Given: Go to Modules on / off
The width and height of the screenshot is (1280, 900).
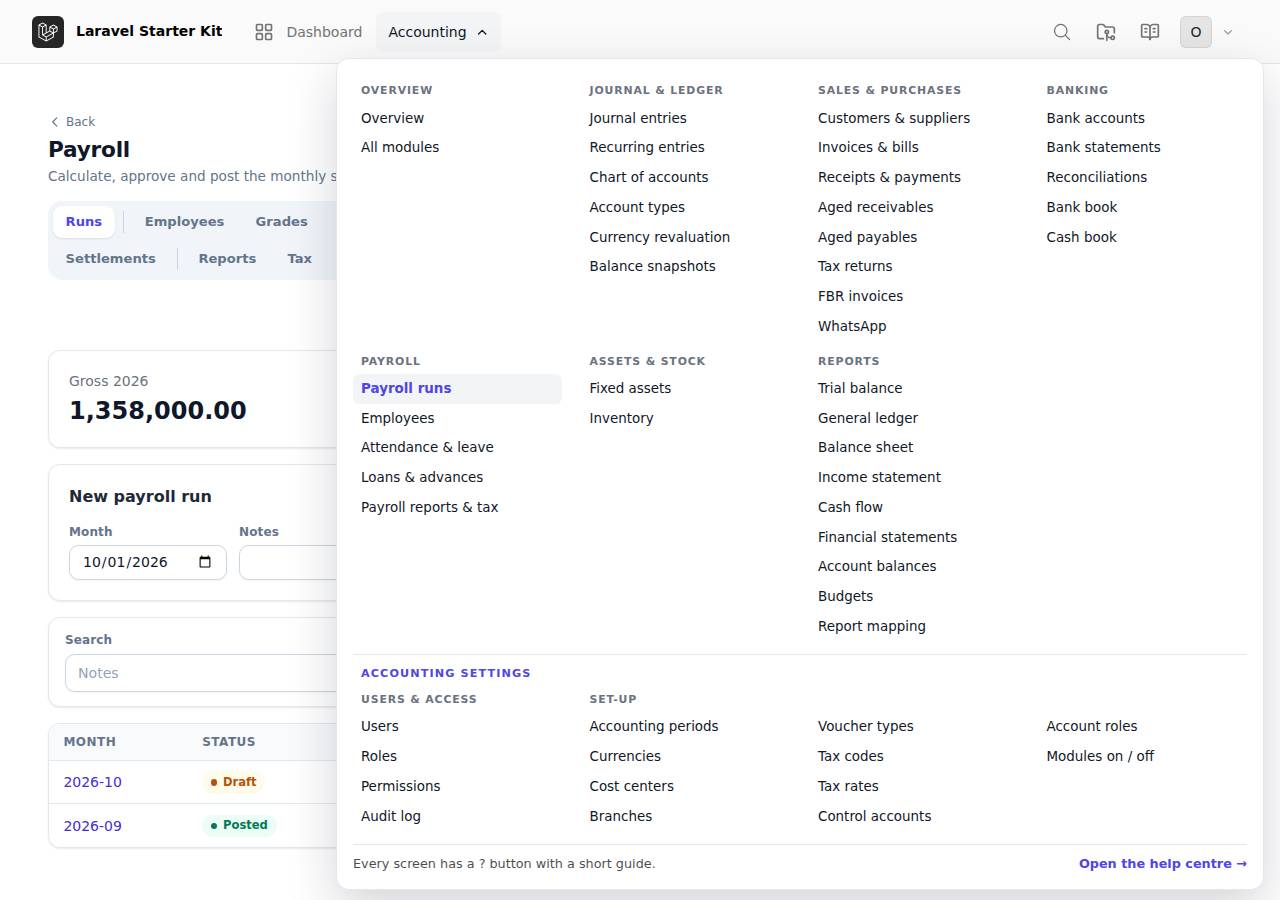Looking at the screenshot, I should coord(1100,756).
